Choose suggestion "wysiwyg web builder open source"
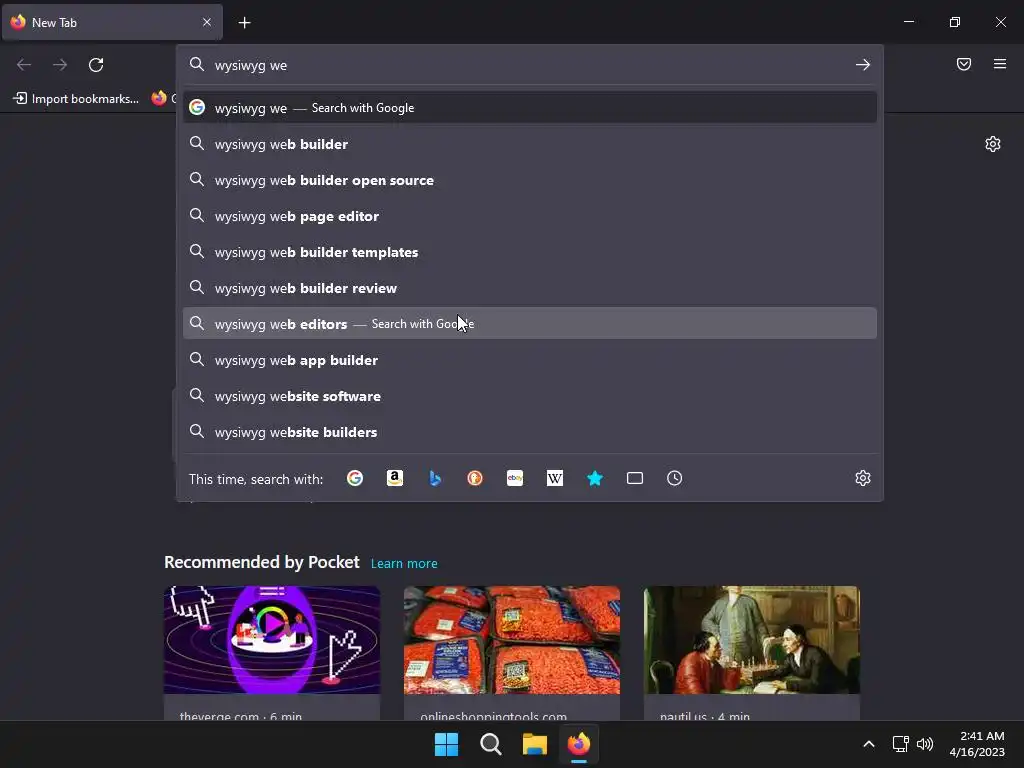Viewport: 1024px width, 768px height. coord(530,180)
